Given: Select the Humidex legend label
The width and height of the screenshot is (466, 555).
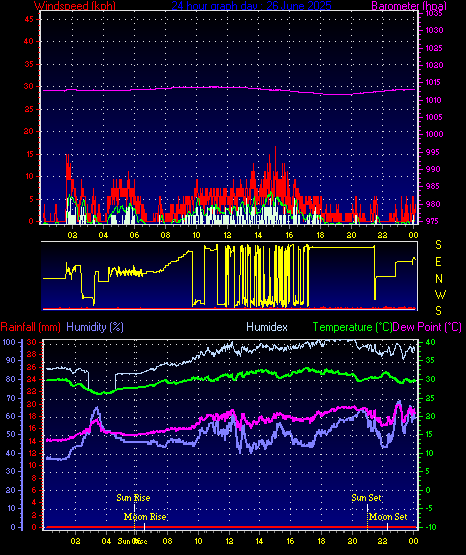Looking at the screenshot, I should 267,327.
